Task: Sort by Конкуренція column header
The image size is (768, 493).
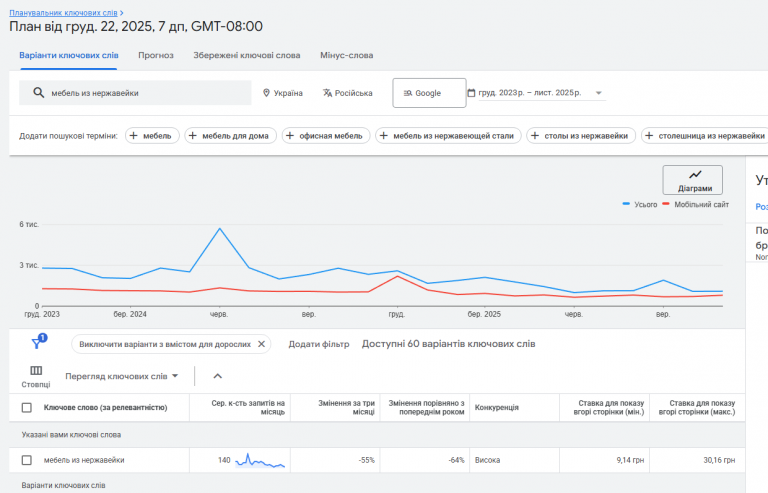Action: tap(497, 407)
